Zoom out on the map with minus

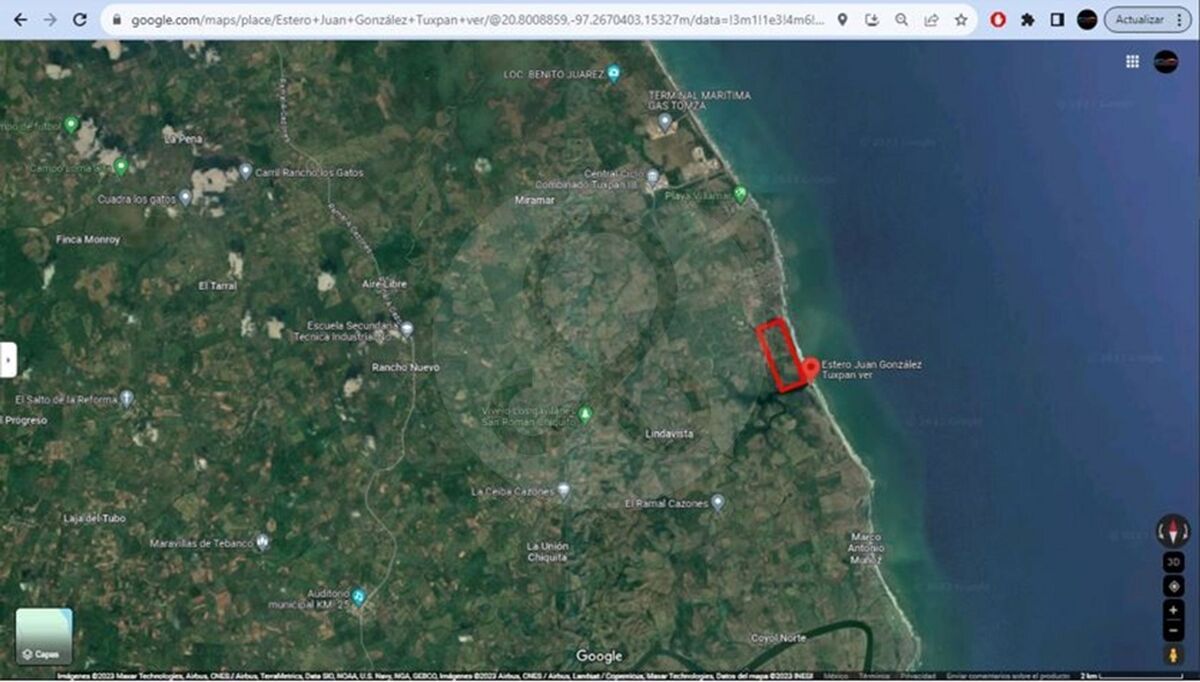click(x=1174, y=632)
